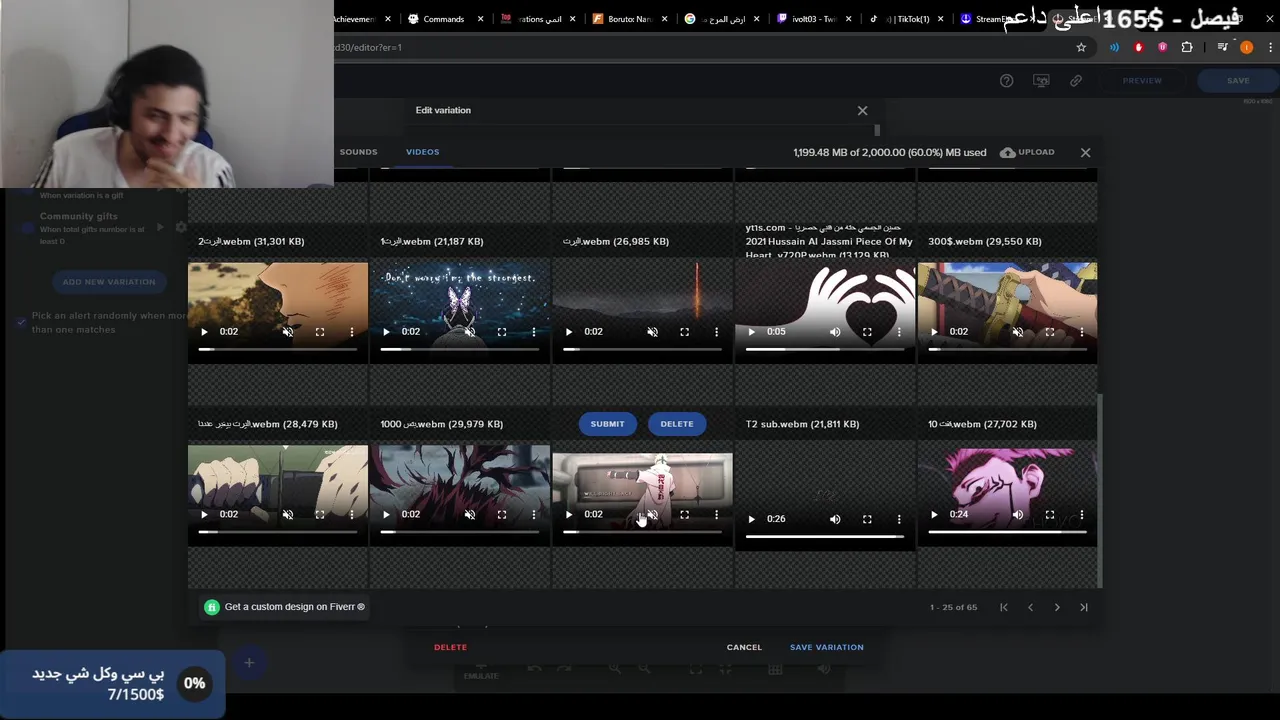Click SUBMIT for the selected video
The image size is (1280, 720).
(607, 424)
